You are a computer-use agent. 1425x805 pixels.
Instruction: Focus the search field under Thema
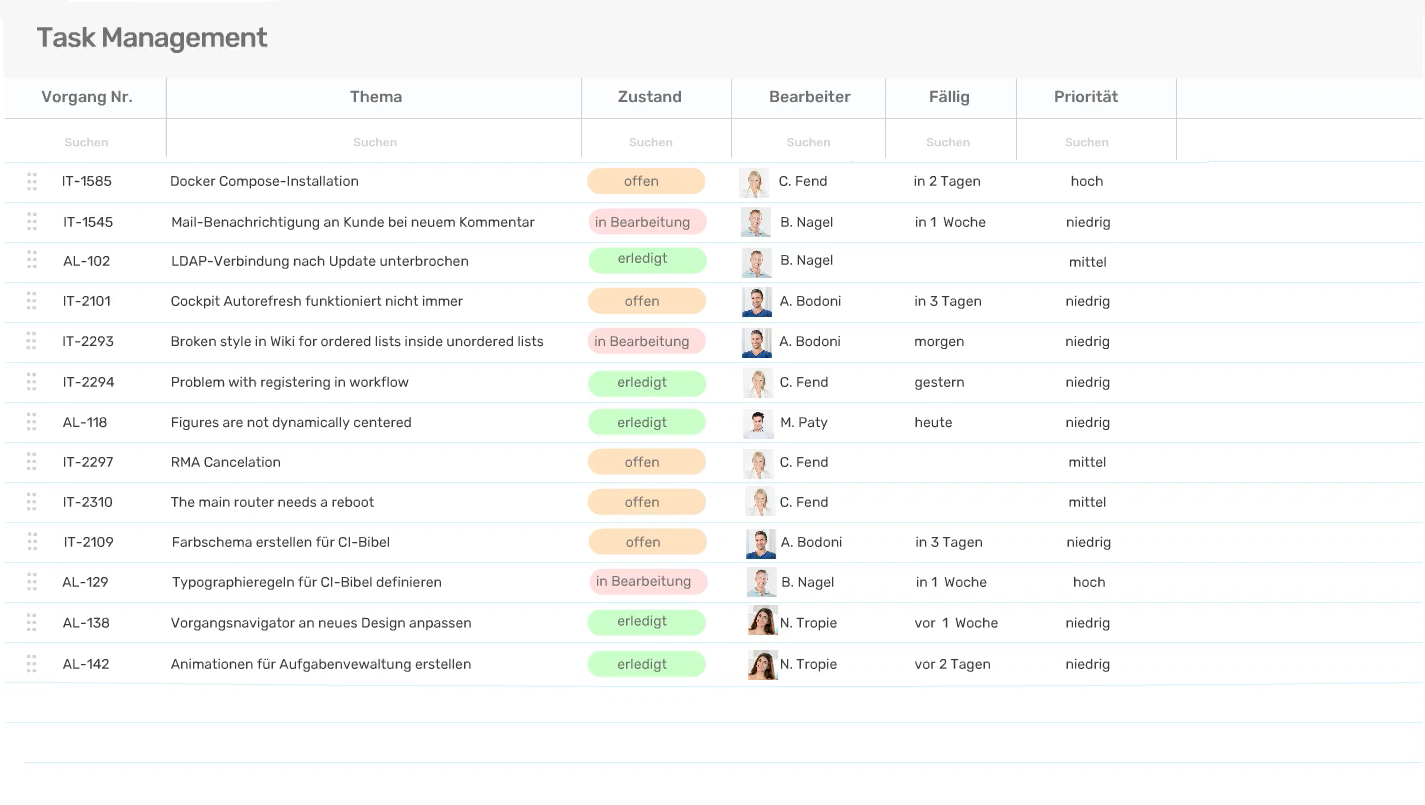click(x=375, y=142)
